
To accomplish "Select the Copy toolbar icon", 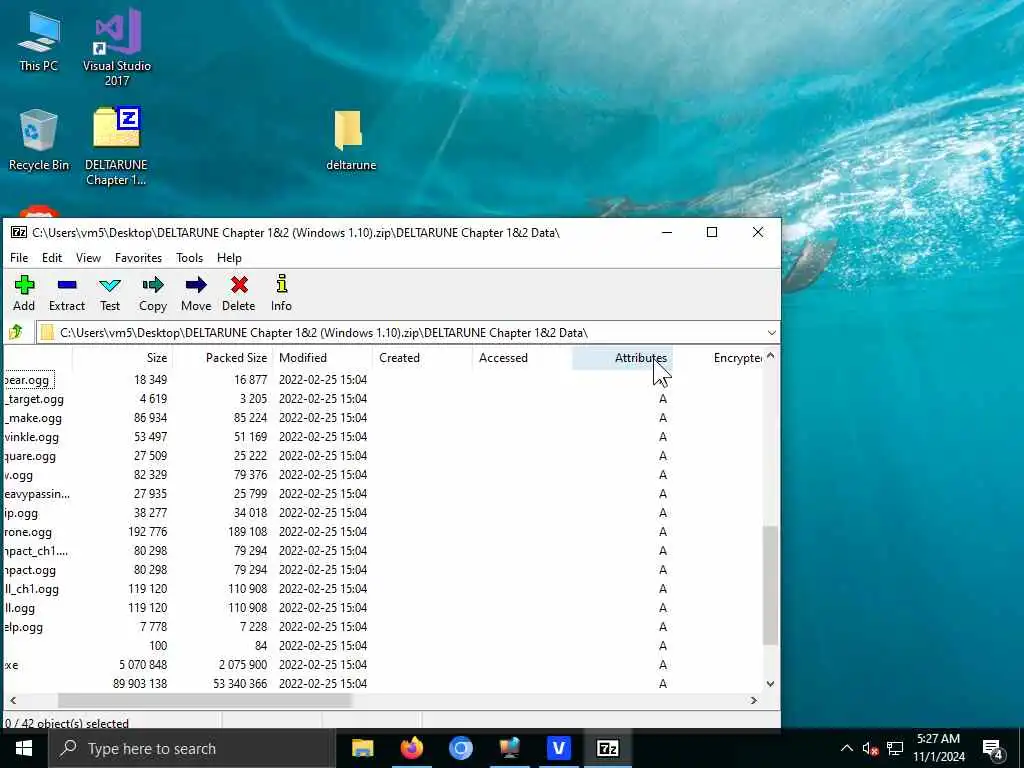I will click(x=153, y=293).
